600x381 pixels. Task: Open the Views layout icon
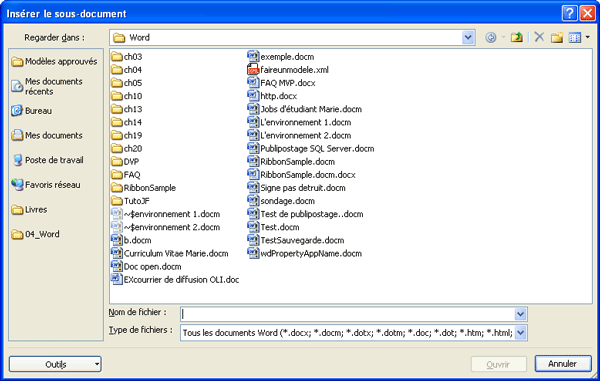tap(575, 37)
